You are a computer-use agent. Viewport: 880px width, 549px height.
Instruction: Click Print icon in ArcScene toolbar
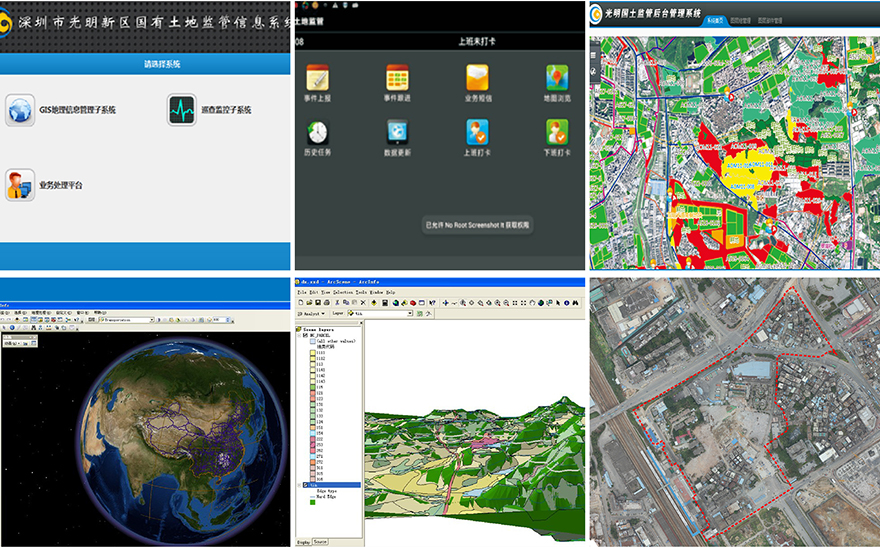pyautogui.click(x=327, y=303)
